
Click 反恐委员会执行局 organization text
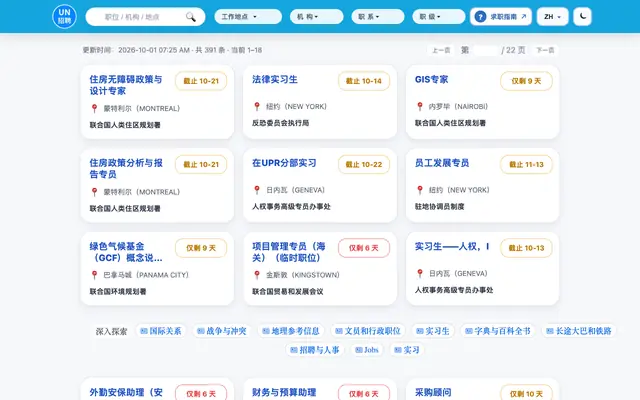(280, 123)
